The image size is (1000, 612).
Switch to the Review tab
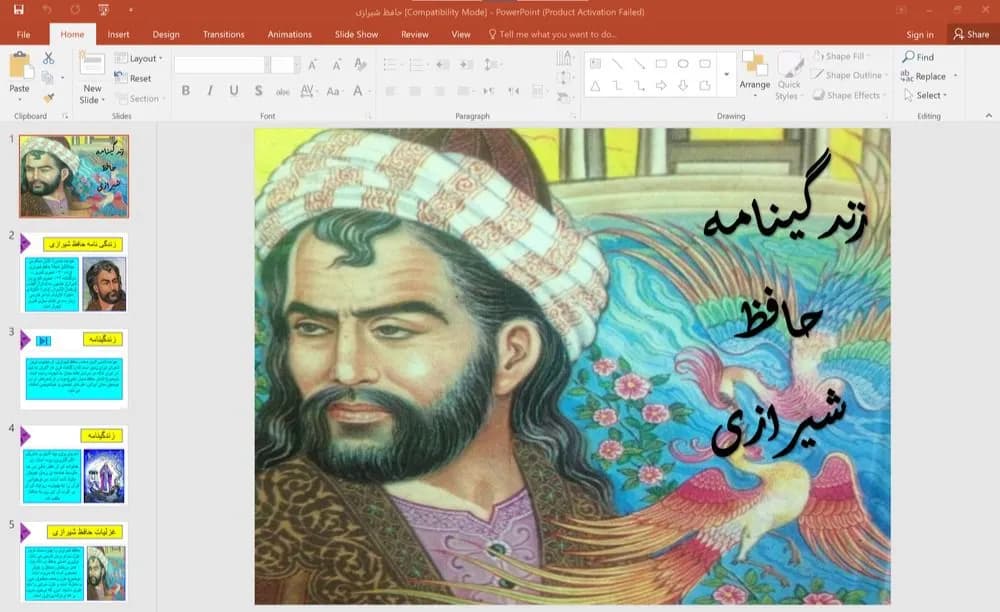coord(415,34)
